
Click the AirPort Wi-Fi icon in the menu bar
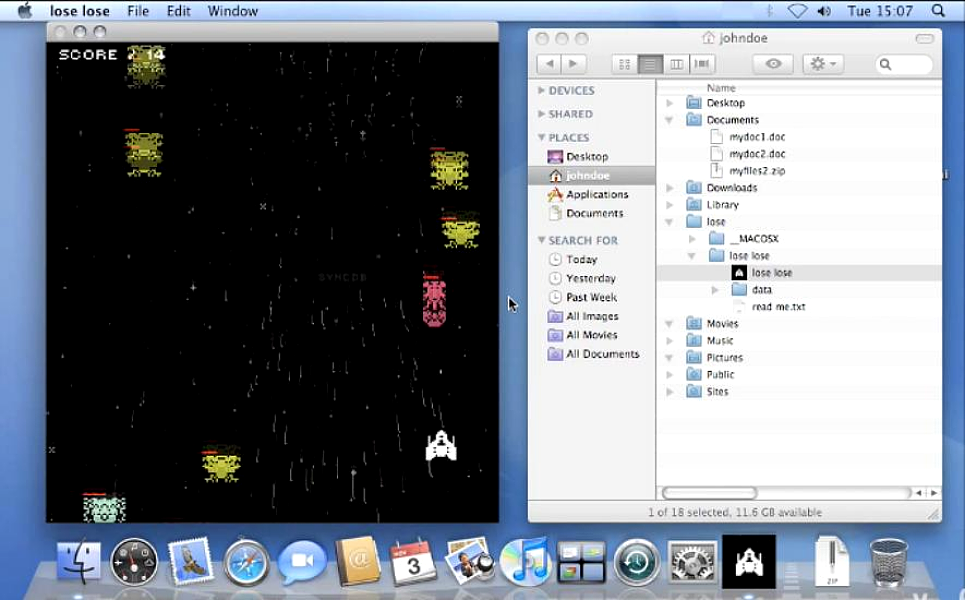pos(798,11)
